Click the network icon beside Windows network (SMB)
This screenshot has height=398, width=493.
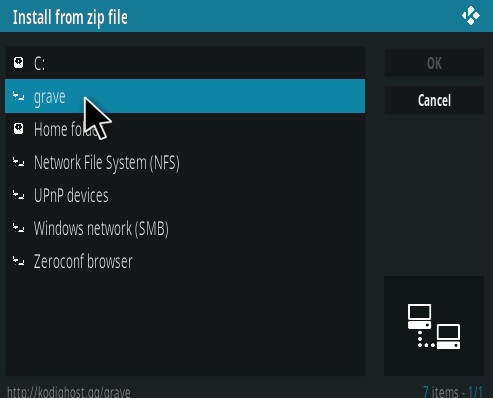pyautogui.click(x=19, y=228)
